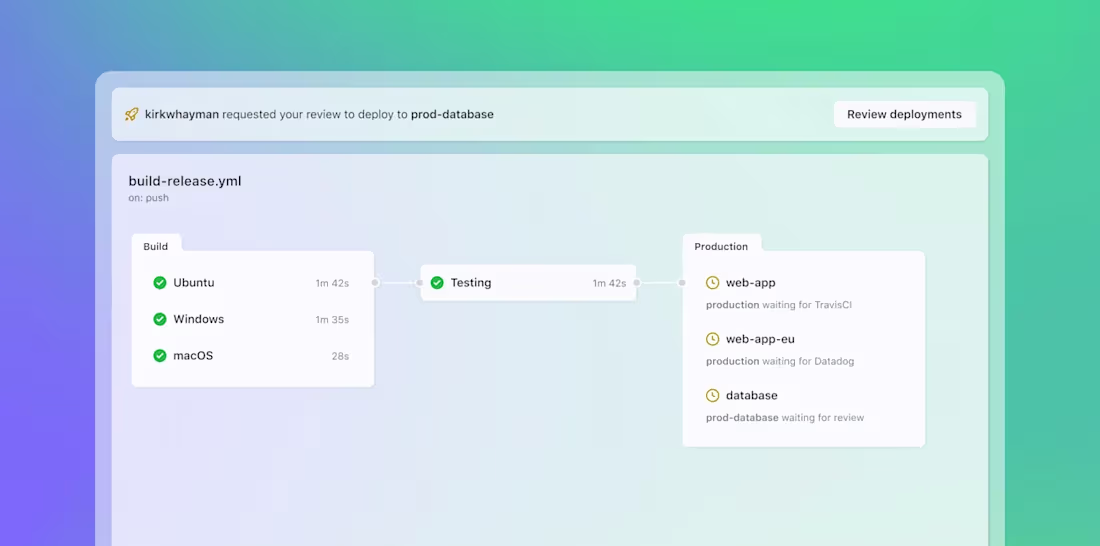Click the clock icon beside web-app-eu
The image size is (1100, 546).
pos(712,339)
